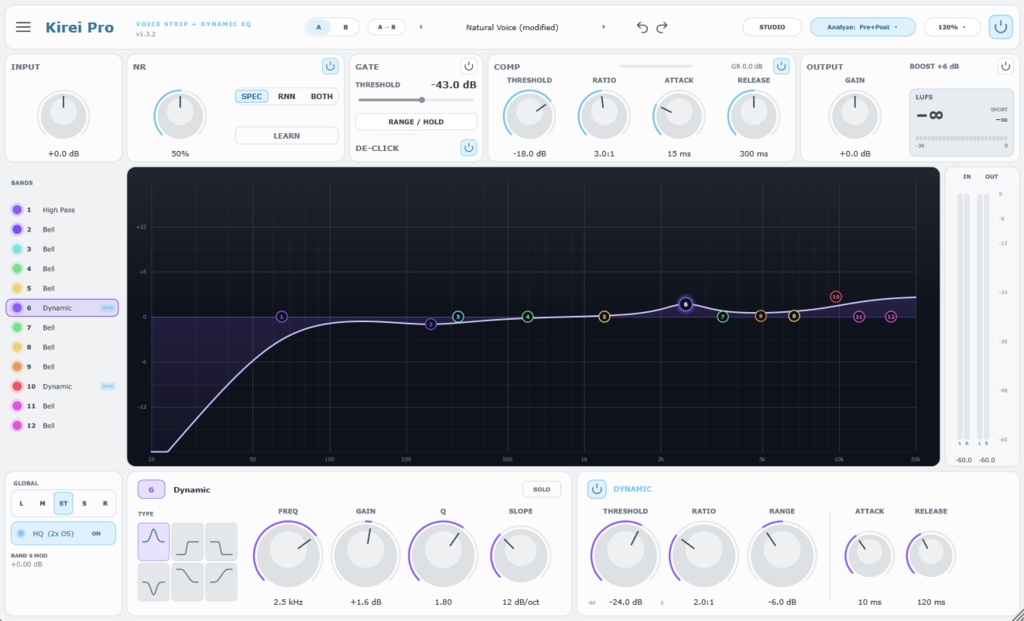Toggle the GATE section power
This screenshot has width=1024, height=621.
pyautogui.click(x=468, y=67)
